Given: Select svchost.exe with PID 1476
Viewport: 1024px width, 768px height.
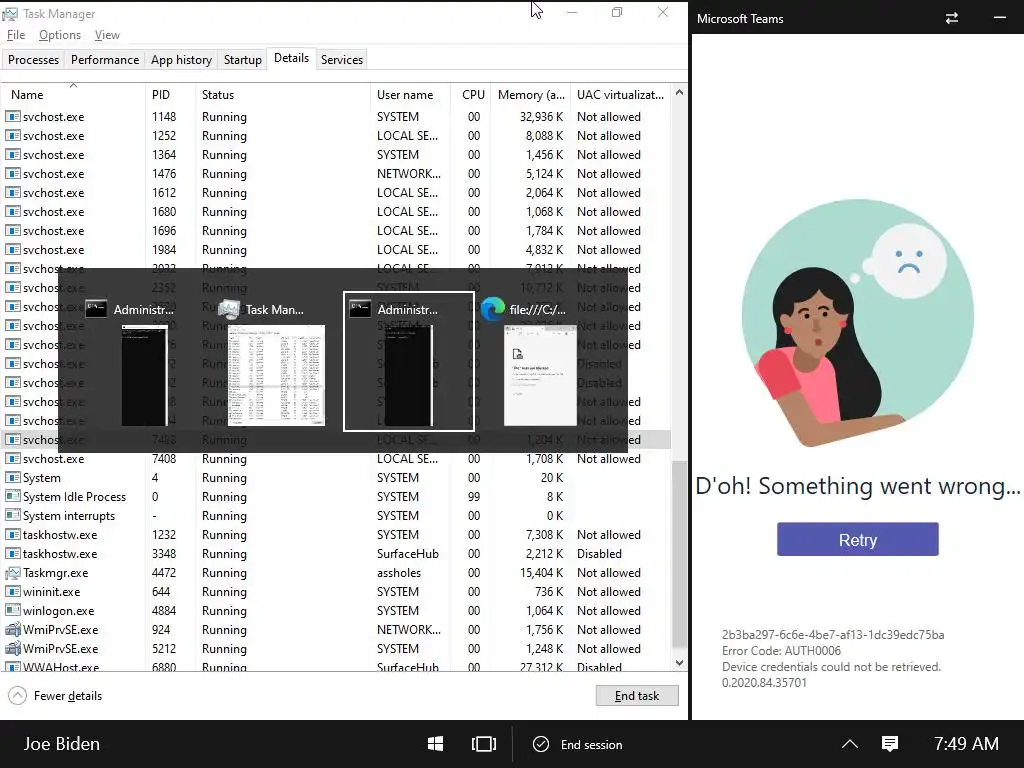Looking at the screenshot, I should click(x=336, y=174).
